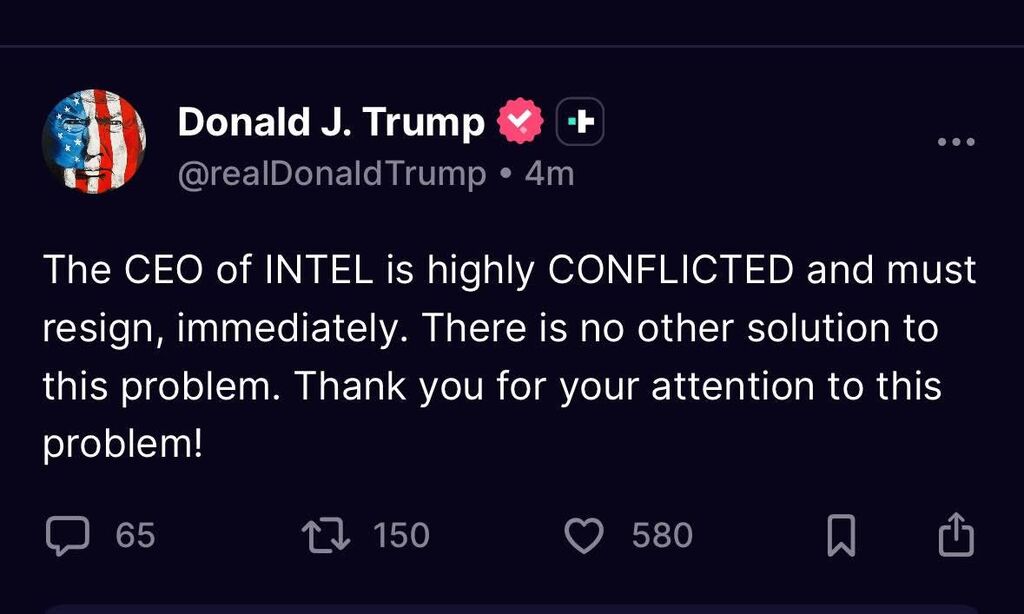The width and height of the screenshot is (1024, 614).
Task: View the 150 reposts count
Action: click(401, 535)
